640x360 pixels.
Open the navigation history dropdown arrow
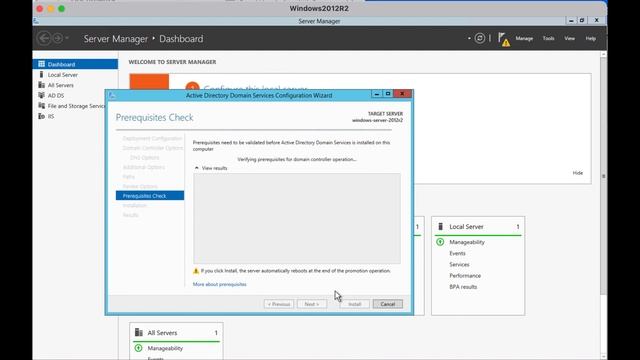(67, 38)
